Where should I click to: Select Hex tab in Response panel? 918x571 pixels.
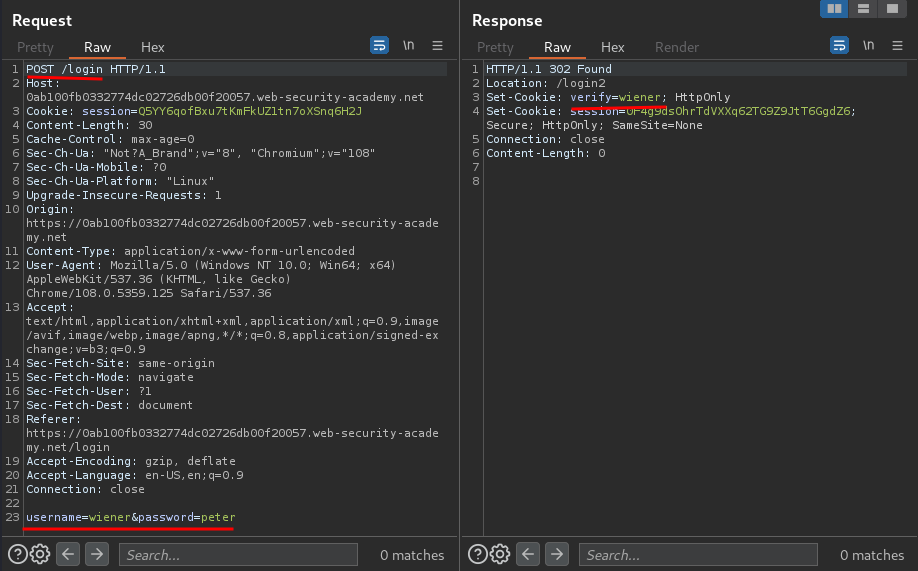tap(612, 47)
